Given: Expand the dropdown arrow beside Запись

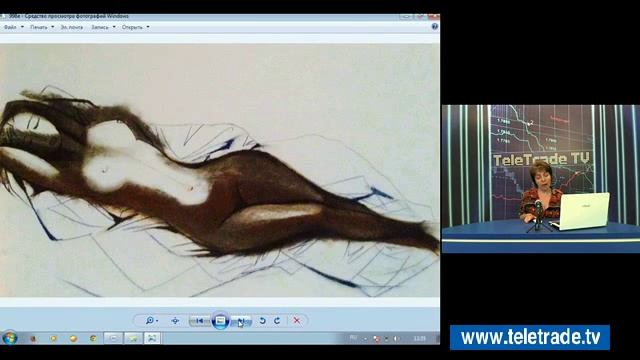Looking at the screenshot, I should tap(114, 27).
